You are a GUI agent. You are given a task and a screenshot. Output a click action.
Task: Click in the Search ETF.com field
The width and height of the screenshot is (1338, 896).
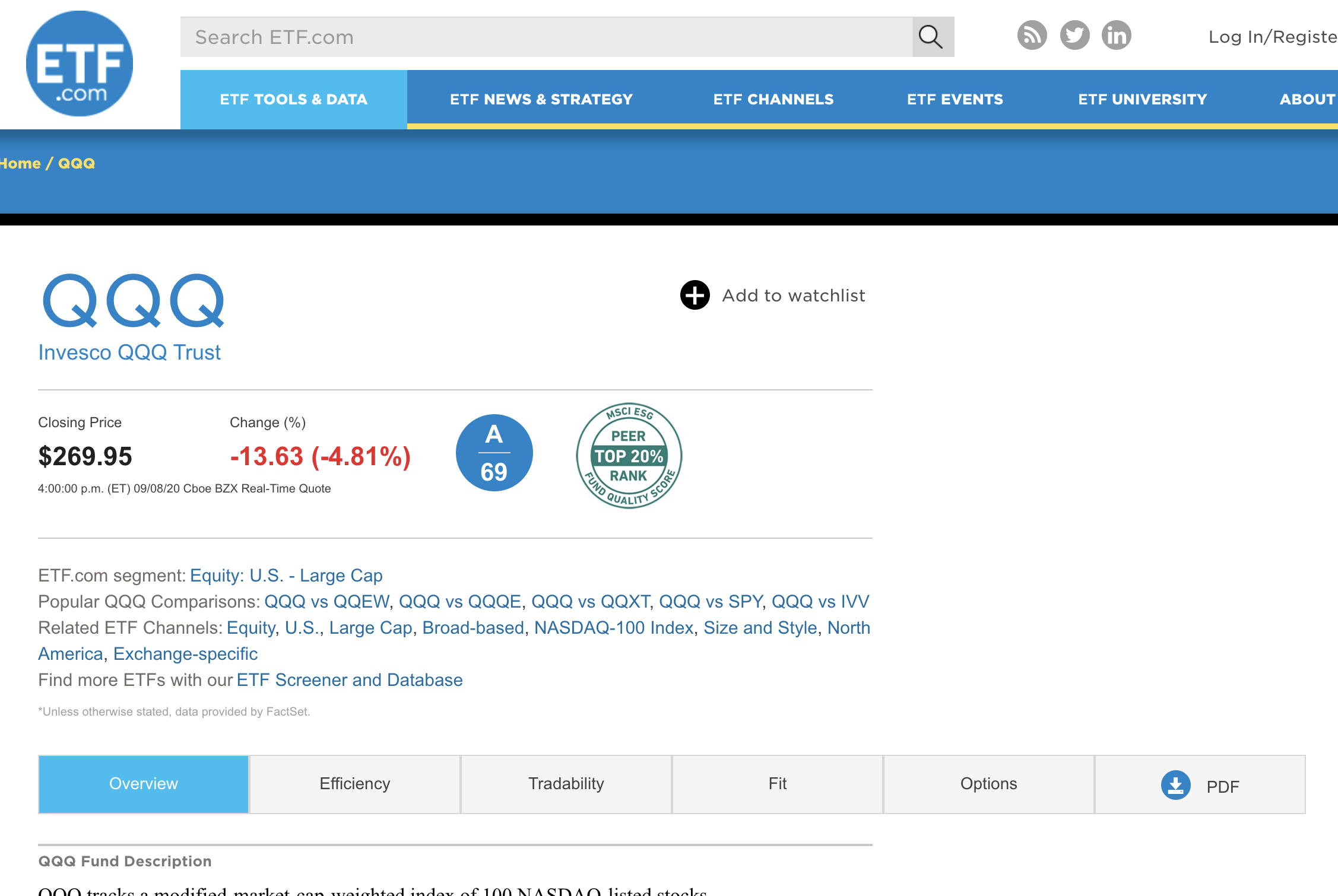pyautogui.click(x=546, y=37)
